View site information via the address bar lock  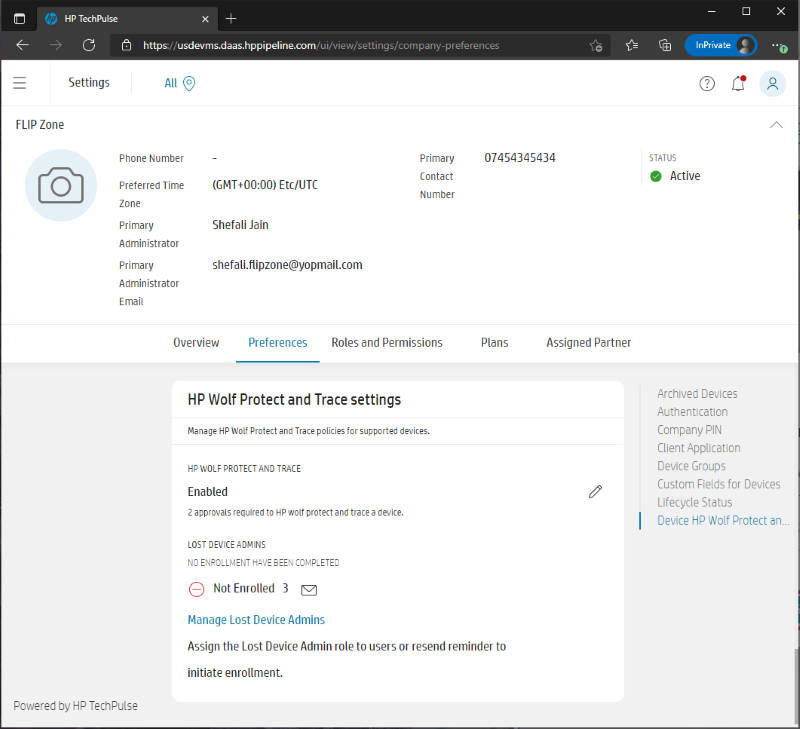click(126, 45)
